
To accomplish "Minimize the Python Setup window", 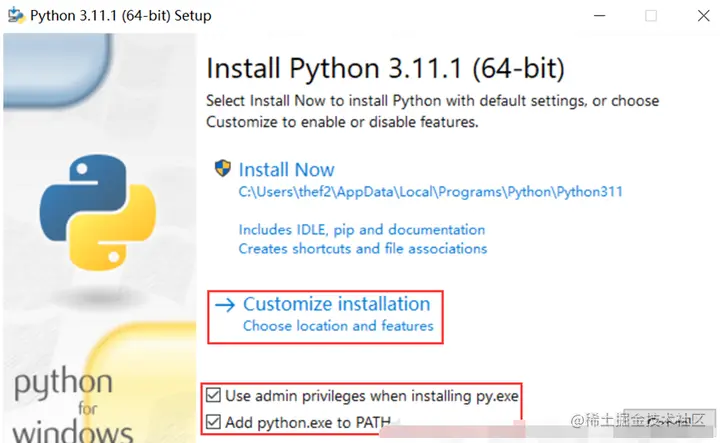I will click(x=599, y=16).
